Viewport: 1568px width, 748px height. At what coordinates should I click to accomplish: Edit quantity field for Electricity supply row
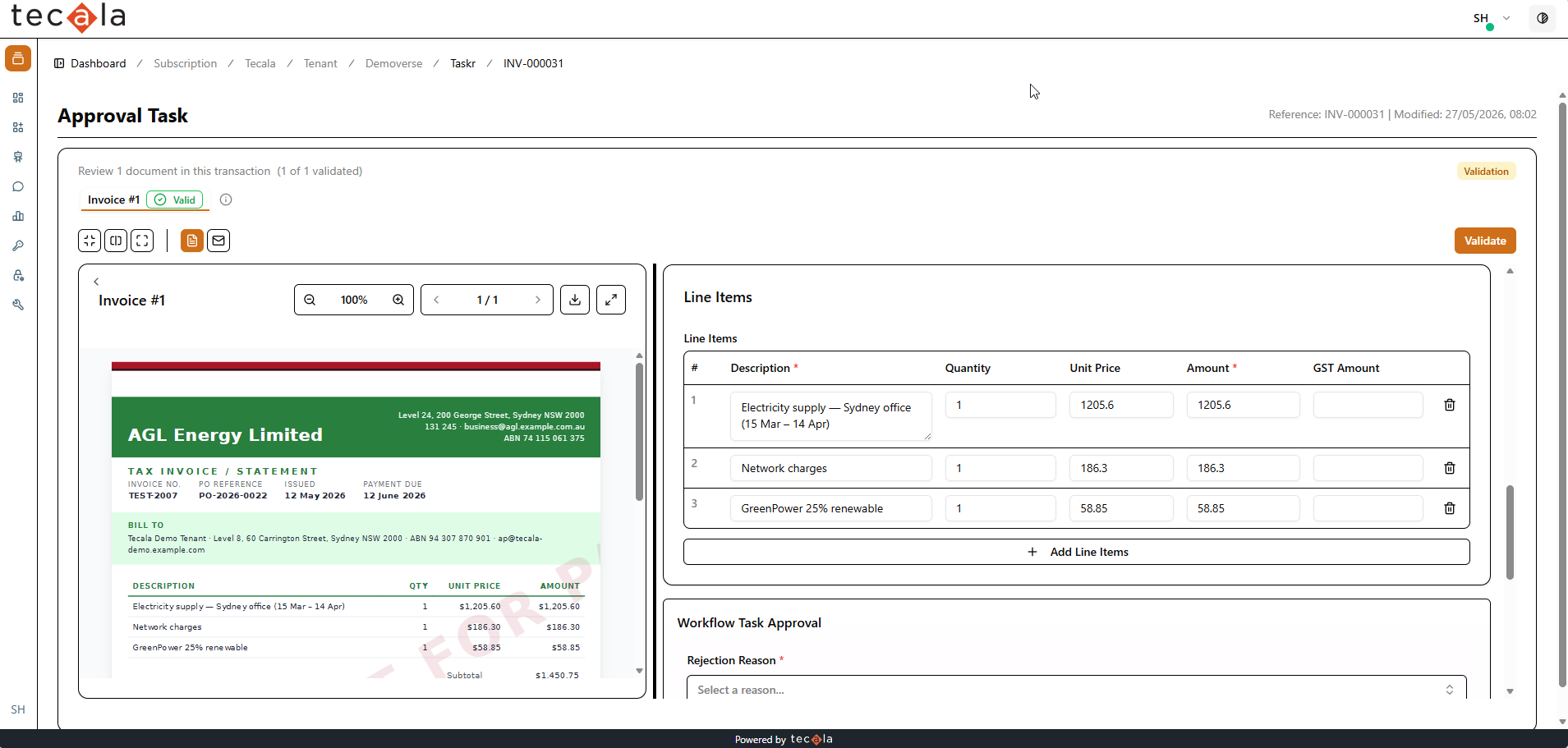1000,405
